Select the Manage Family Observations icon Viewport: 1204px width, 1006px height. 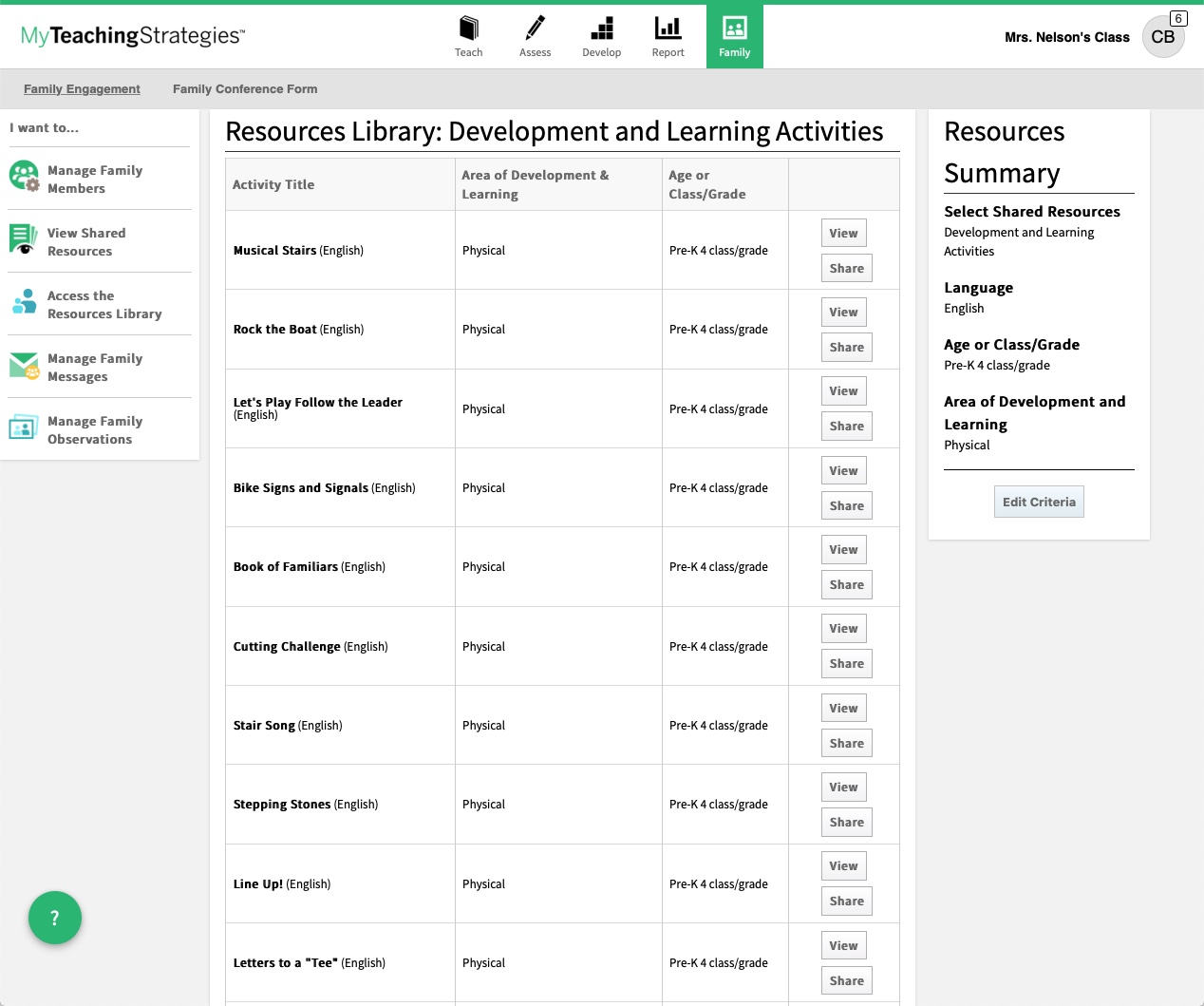(23, 428)
